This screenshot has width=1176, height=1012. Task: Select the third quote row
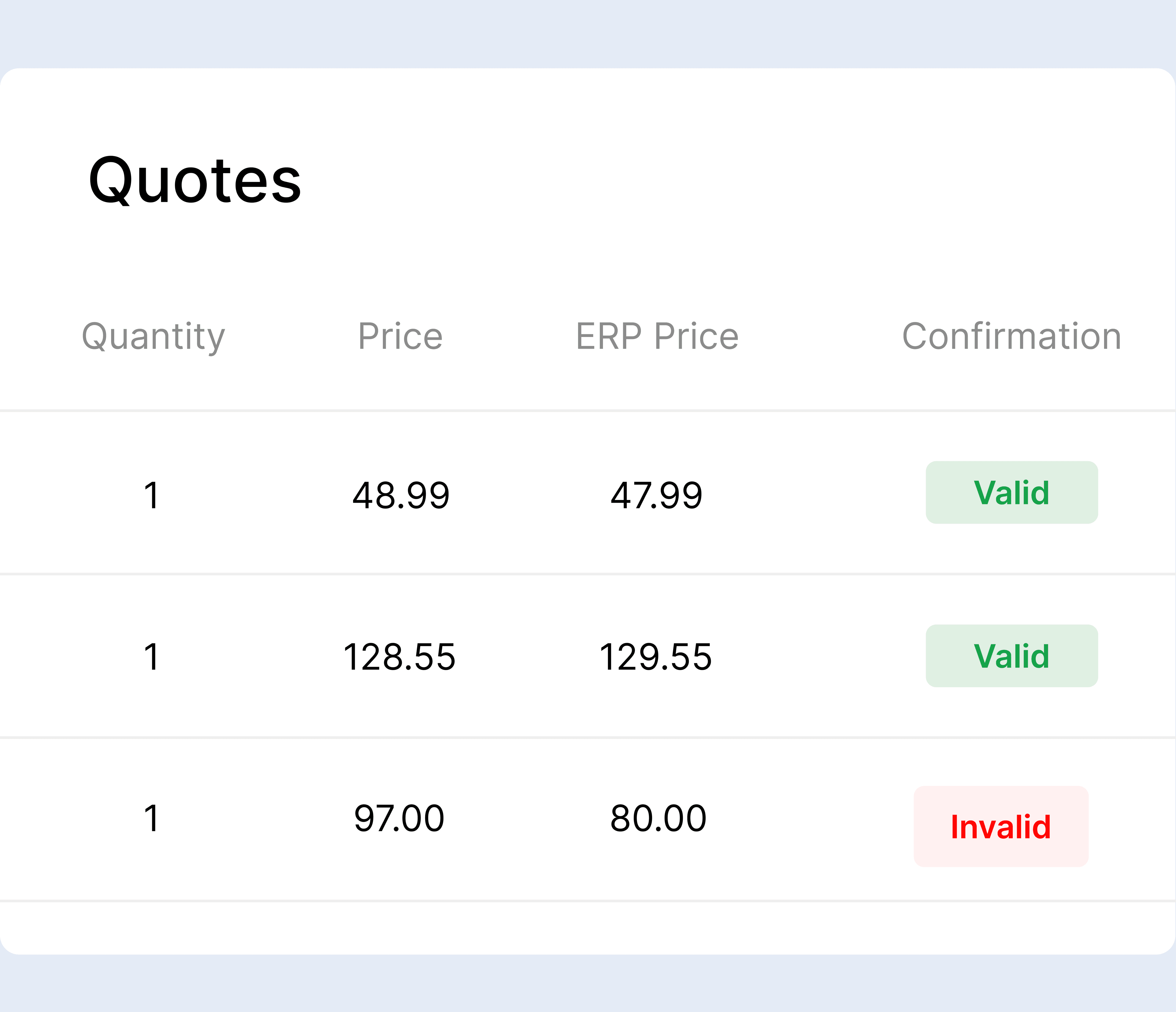[x=588, y=818]
